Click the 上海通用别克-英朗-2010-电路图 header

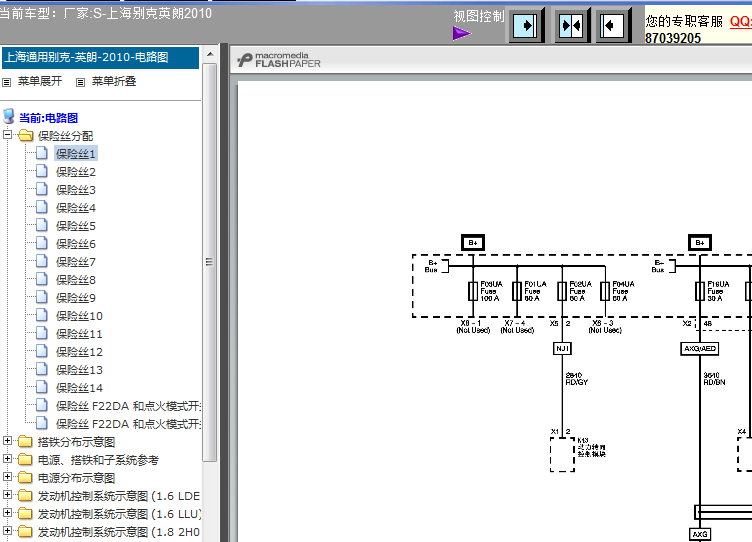[100, 58]
